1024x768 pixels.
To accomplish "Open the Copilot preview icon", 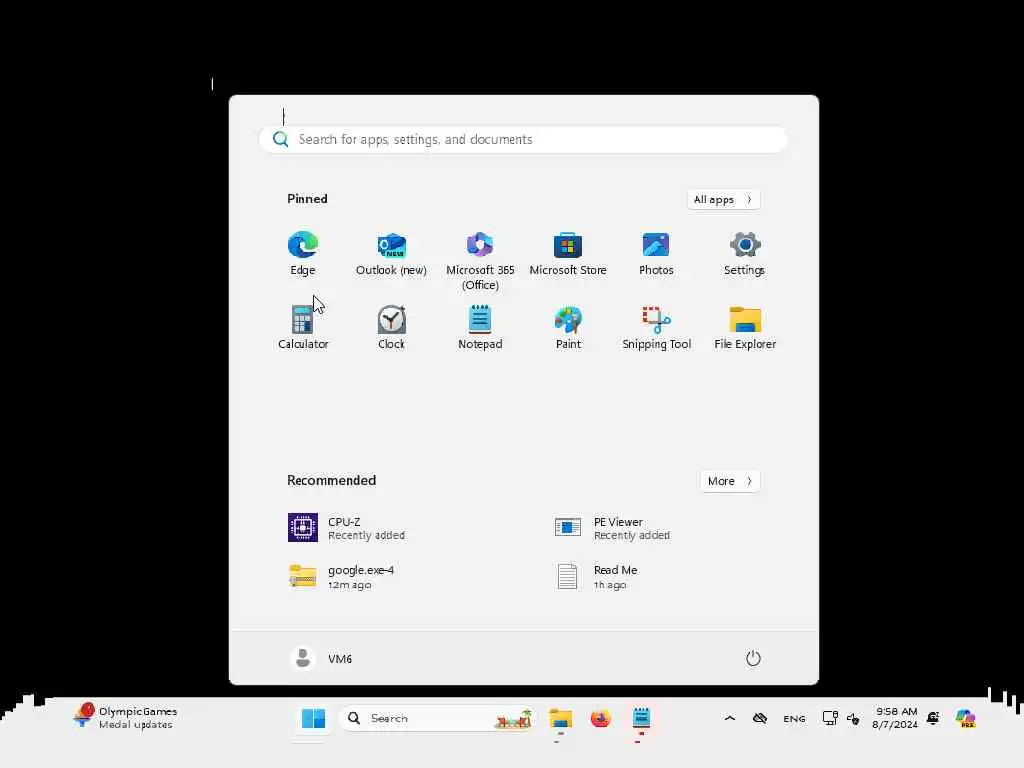I will (x=965, y=718).
